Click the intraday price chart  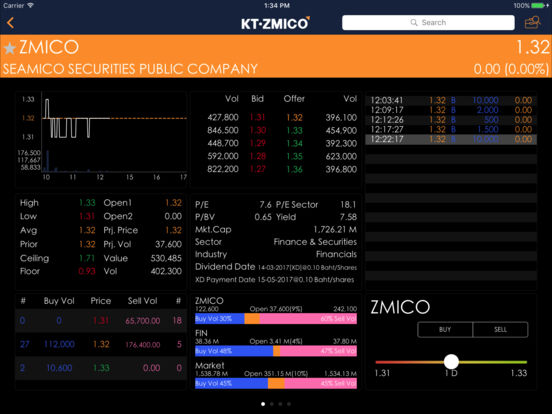pyautogui.click(x=101, y=137)
